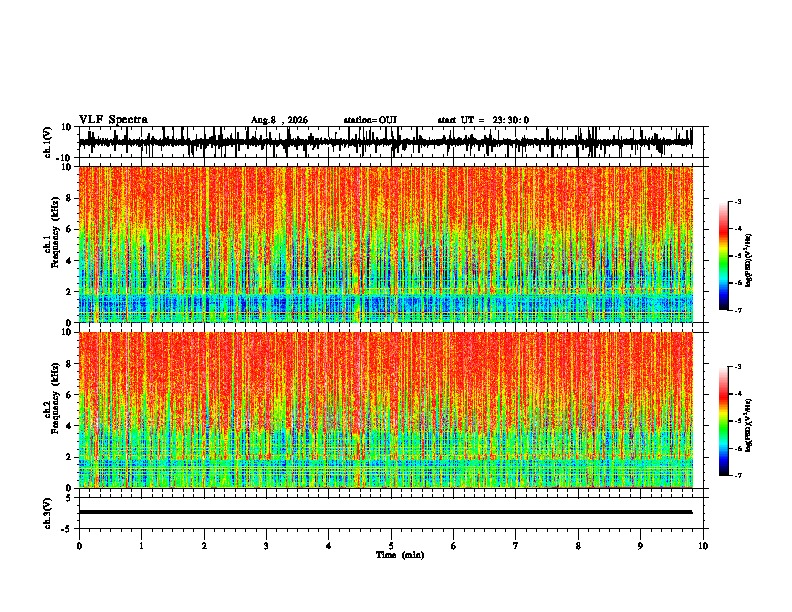Click the ch.1 "Frequency (kHz)" axis label
This screenshot has height=612, width=792.
point(55,233)
